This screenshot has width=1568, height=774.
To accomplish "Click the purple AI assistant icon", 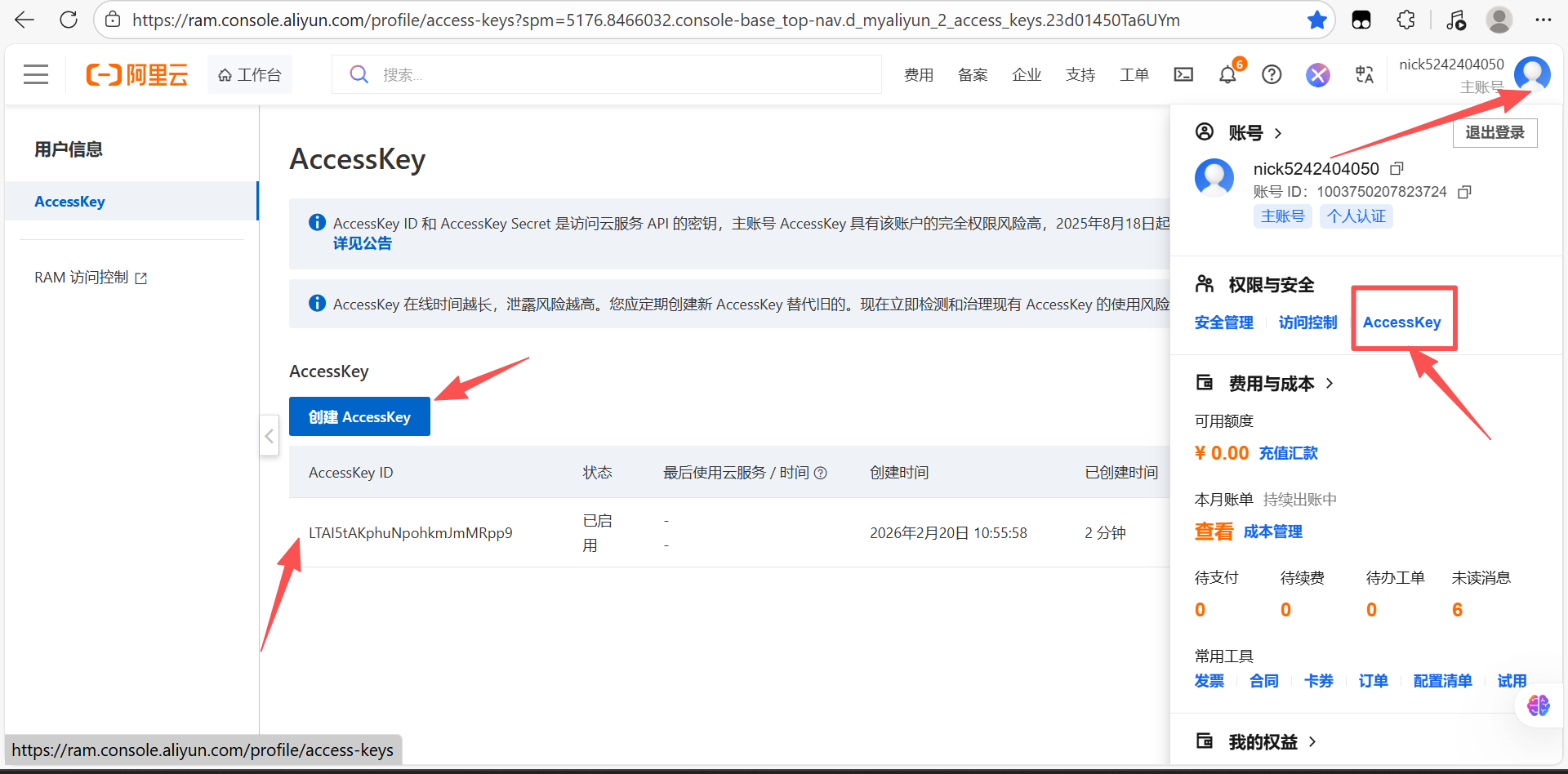I will (1317, 74).
